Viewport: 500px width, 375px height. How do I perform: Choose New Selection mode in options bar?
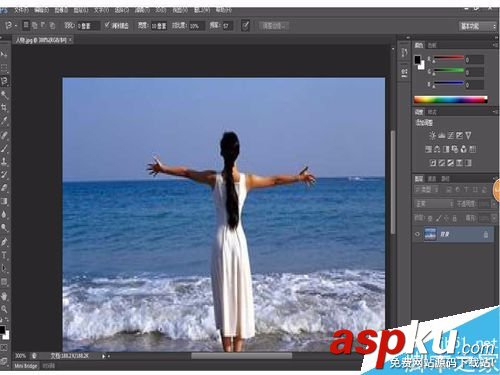click(26, 25)
